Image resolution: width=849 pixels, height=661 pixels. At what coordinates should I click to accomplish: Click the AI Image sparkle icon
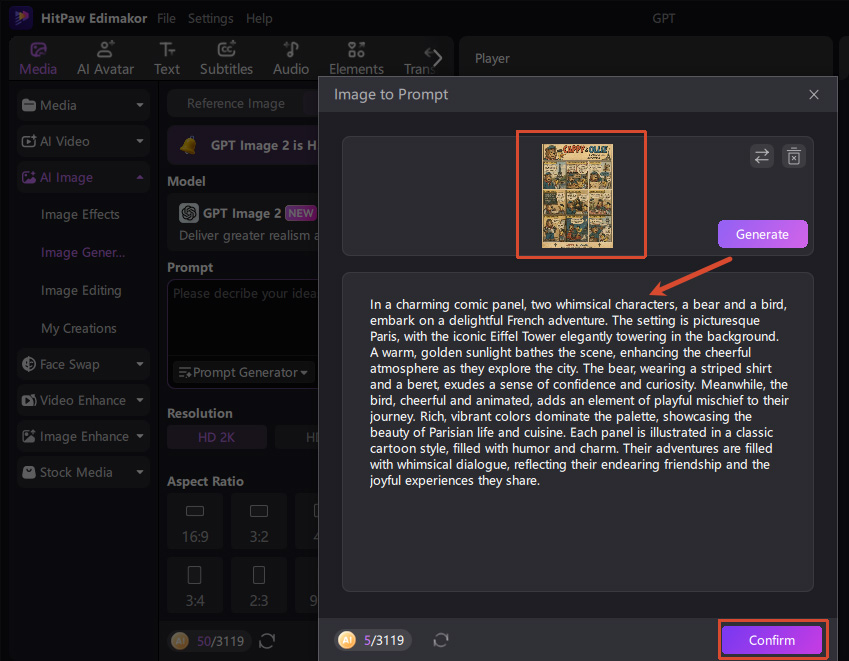coord(29,178)
